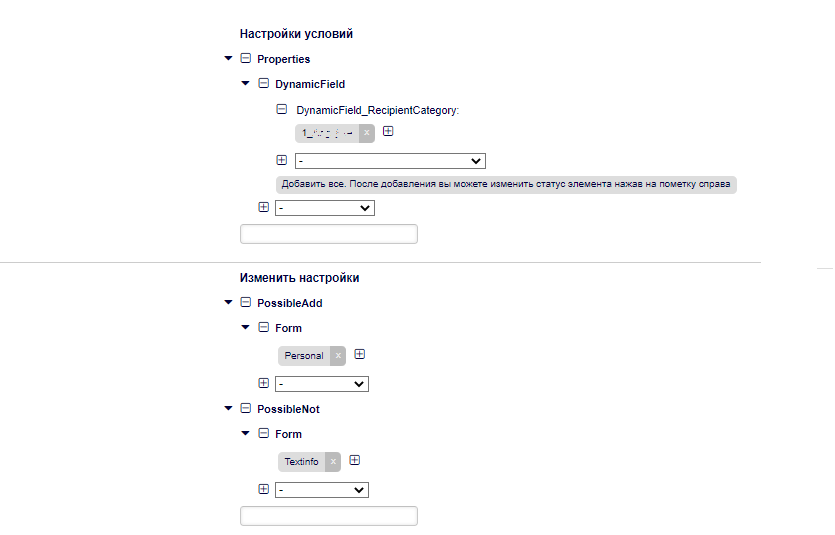Collapse the Properties tree arrow
This screenshot has height=535, width=835.
click(x=229, y=59)
